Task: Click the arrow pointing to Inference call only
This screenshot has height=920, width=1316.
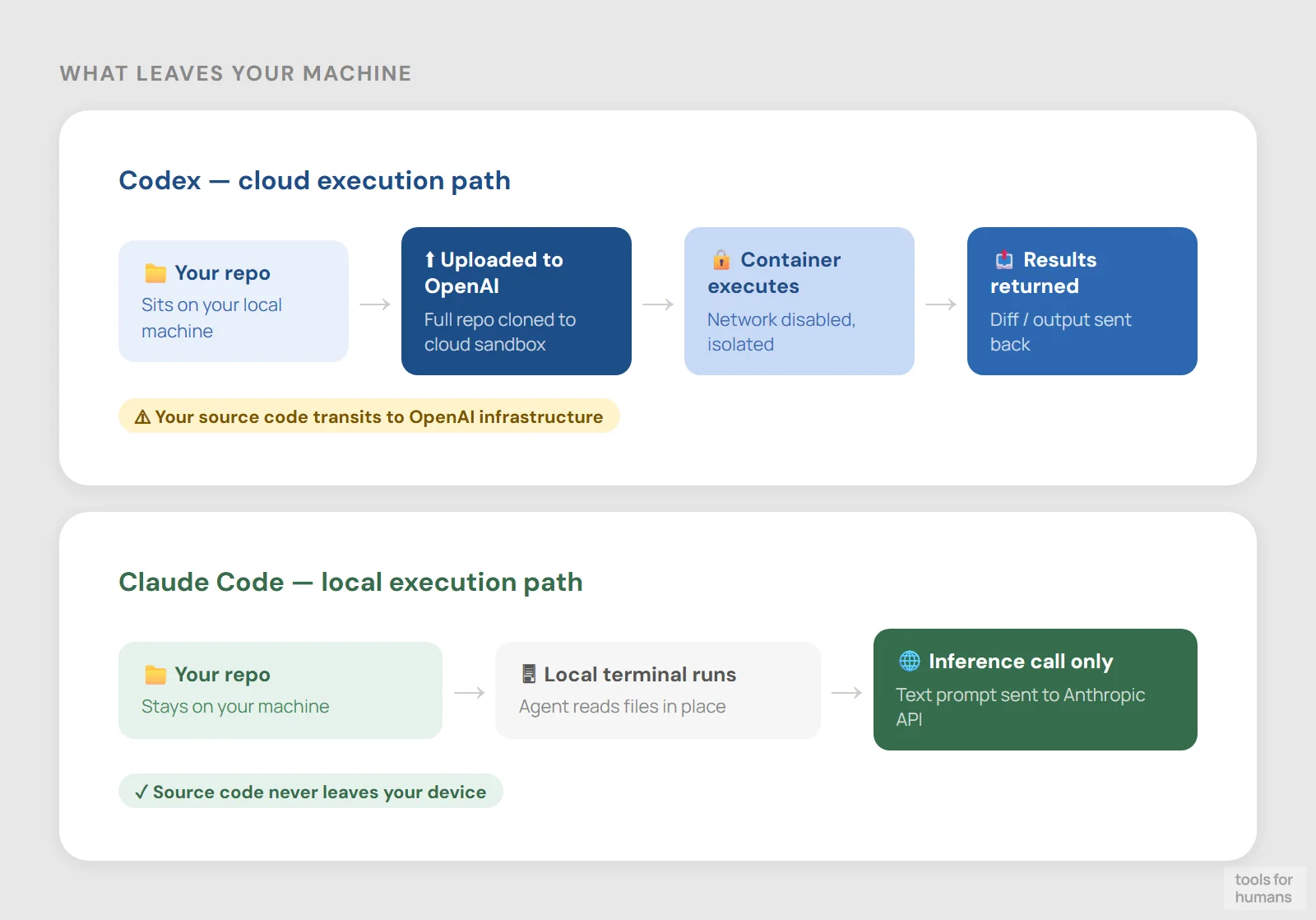Action: click(846, 692)
